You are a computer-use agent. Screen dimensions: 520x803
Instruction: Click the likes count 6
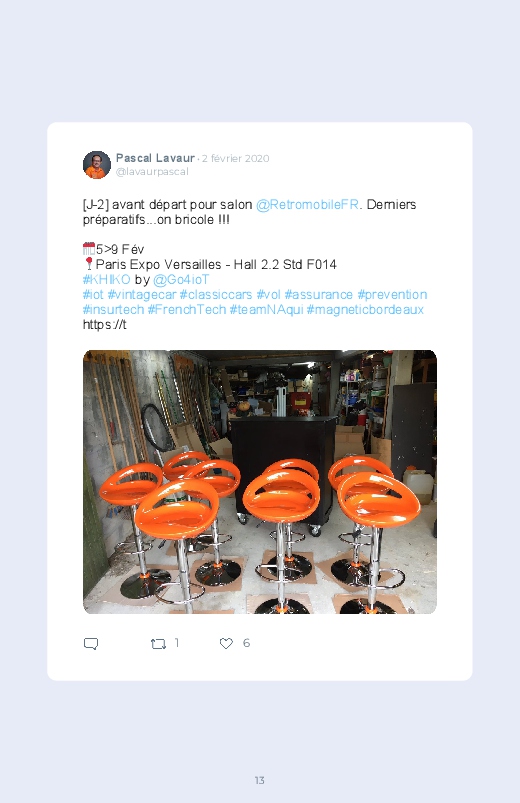point(246,643)
